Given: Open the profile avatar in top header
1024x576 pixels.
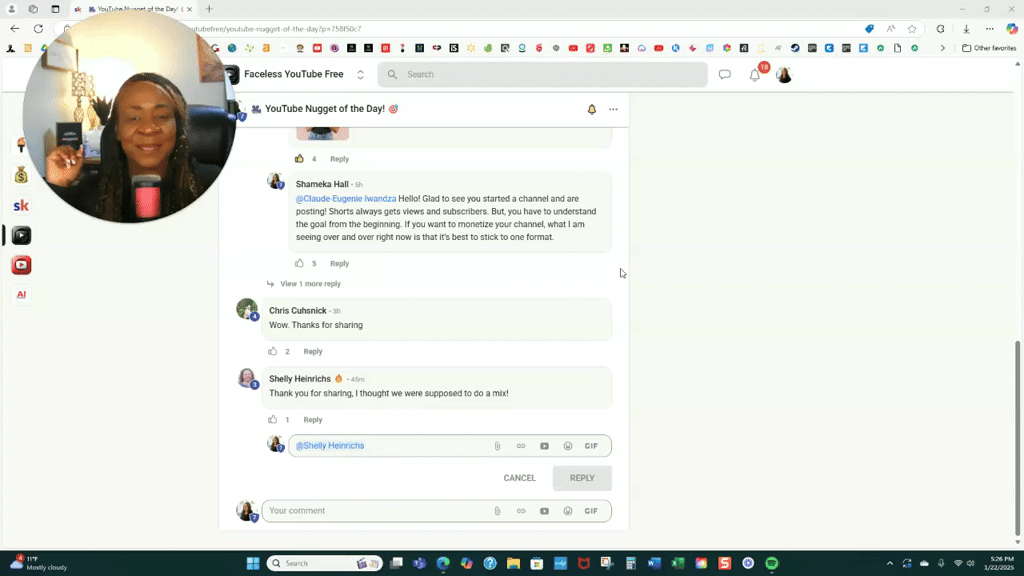Looking at the screenshot, I should tap(784, 74).
